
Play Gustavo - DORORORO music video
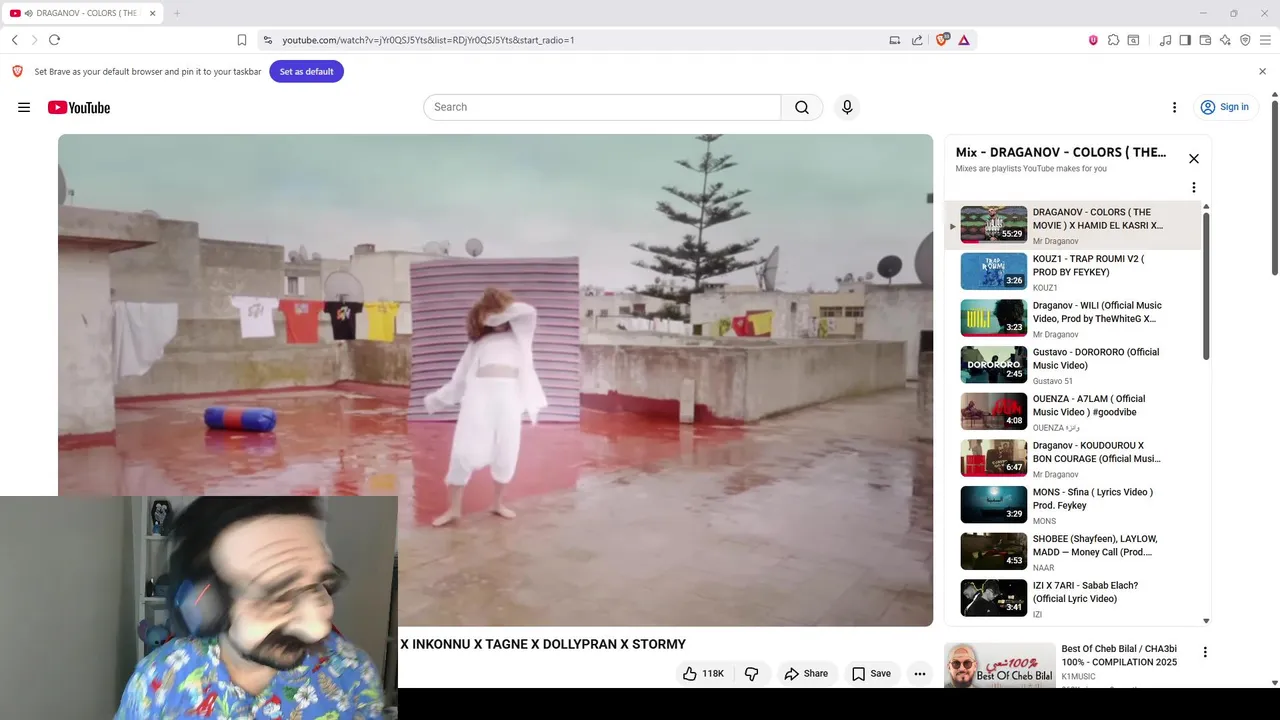coord(1072,365)
